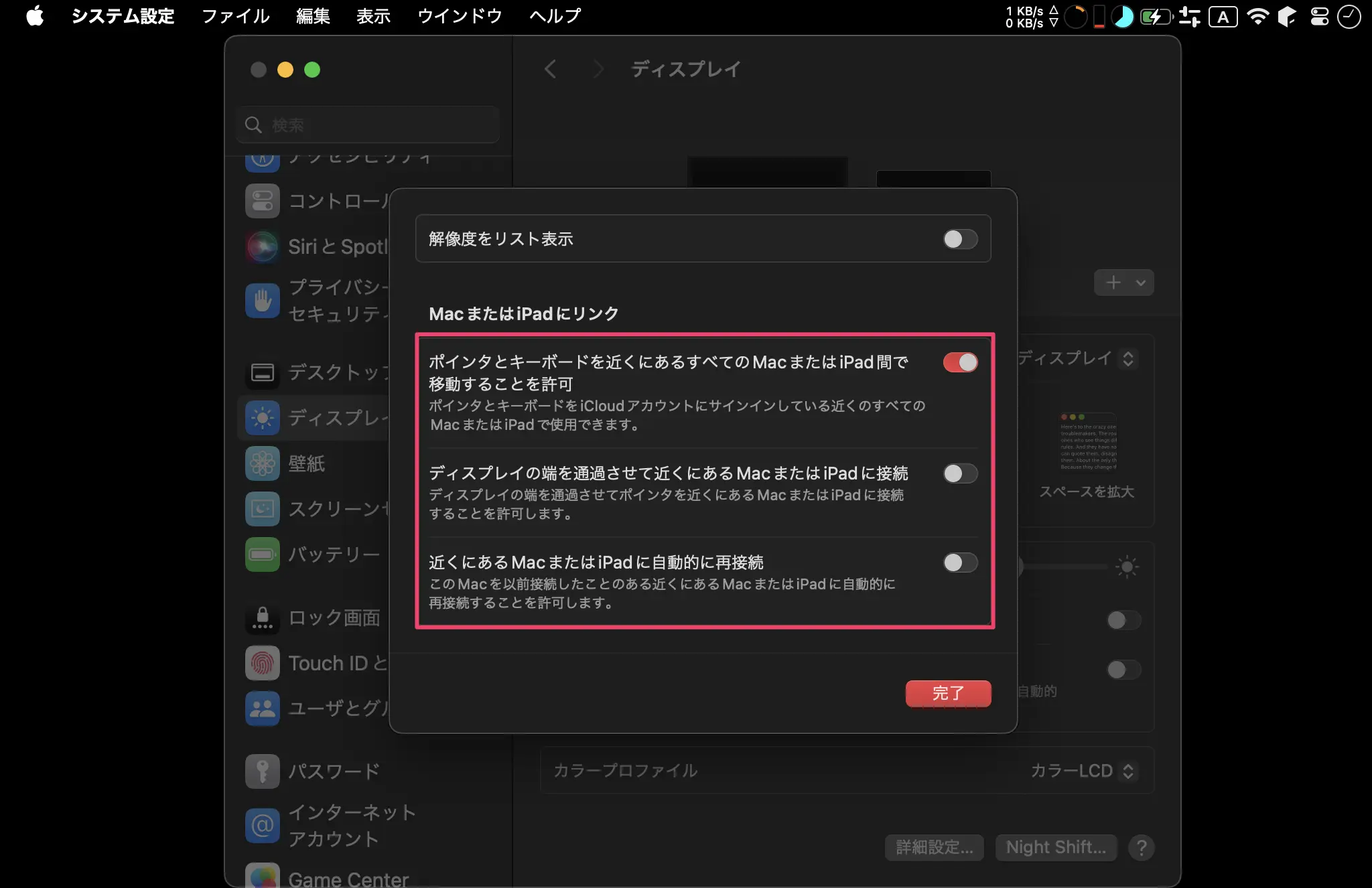Open the ファイル menu
Image resolution: width=1372 pixels, height=888 pixels.
point(235,16)
